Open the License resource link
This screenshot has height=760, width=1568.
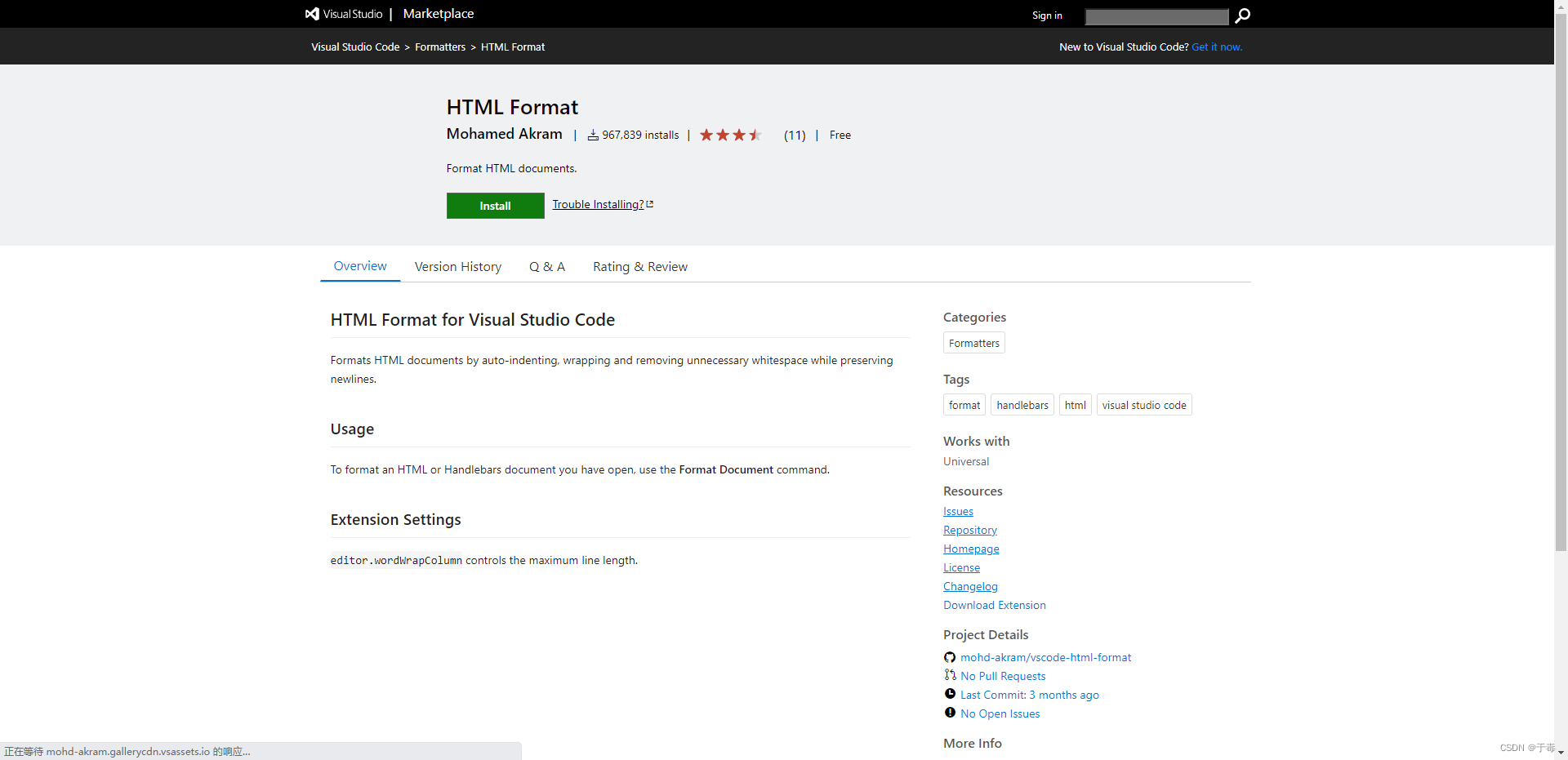[x=961, y=567]
